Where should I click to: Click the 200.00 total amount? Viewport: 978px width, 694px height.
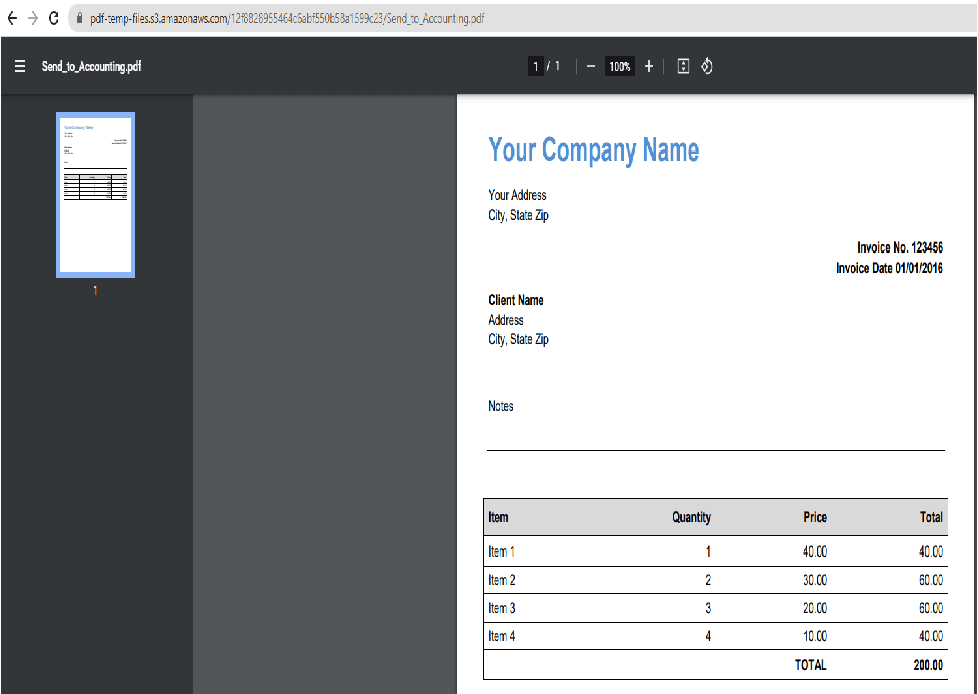click(927, 665)
